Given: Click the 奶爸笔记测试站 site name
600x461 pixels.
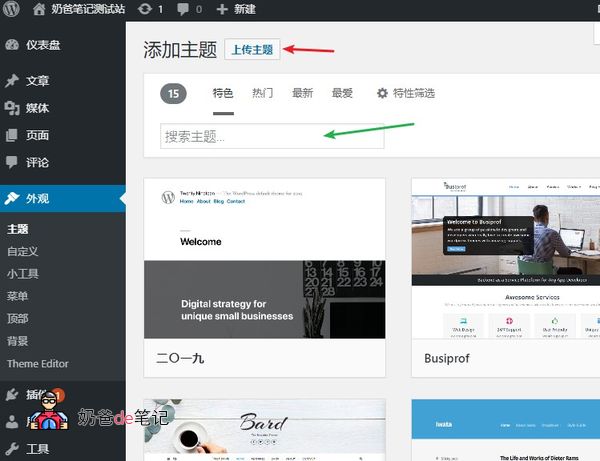Looking at the screenshot, I should 88,9.
